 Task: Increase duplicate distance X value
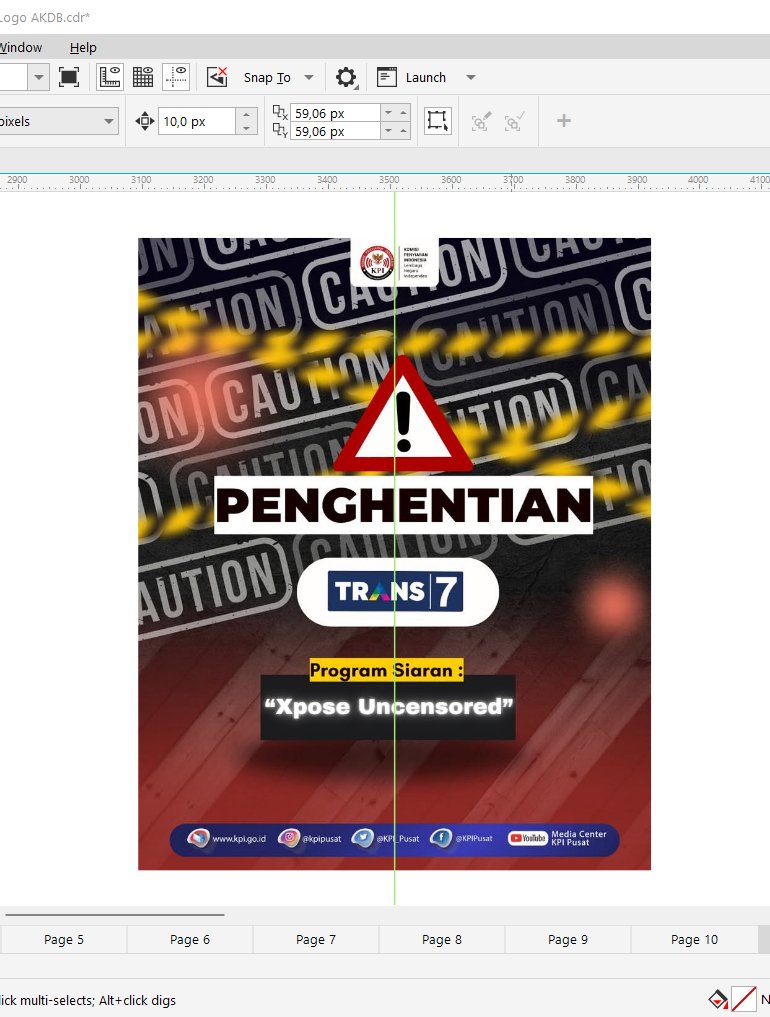click(403, 113)
